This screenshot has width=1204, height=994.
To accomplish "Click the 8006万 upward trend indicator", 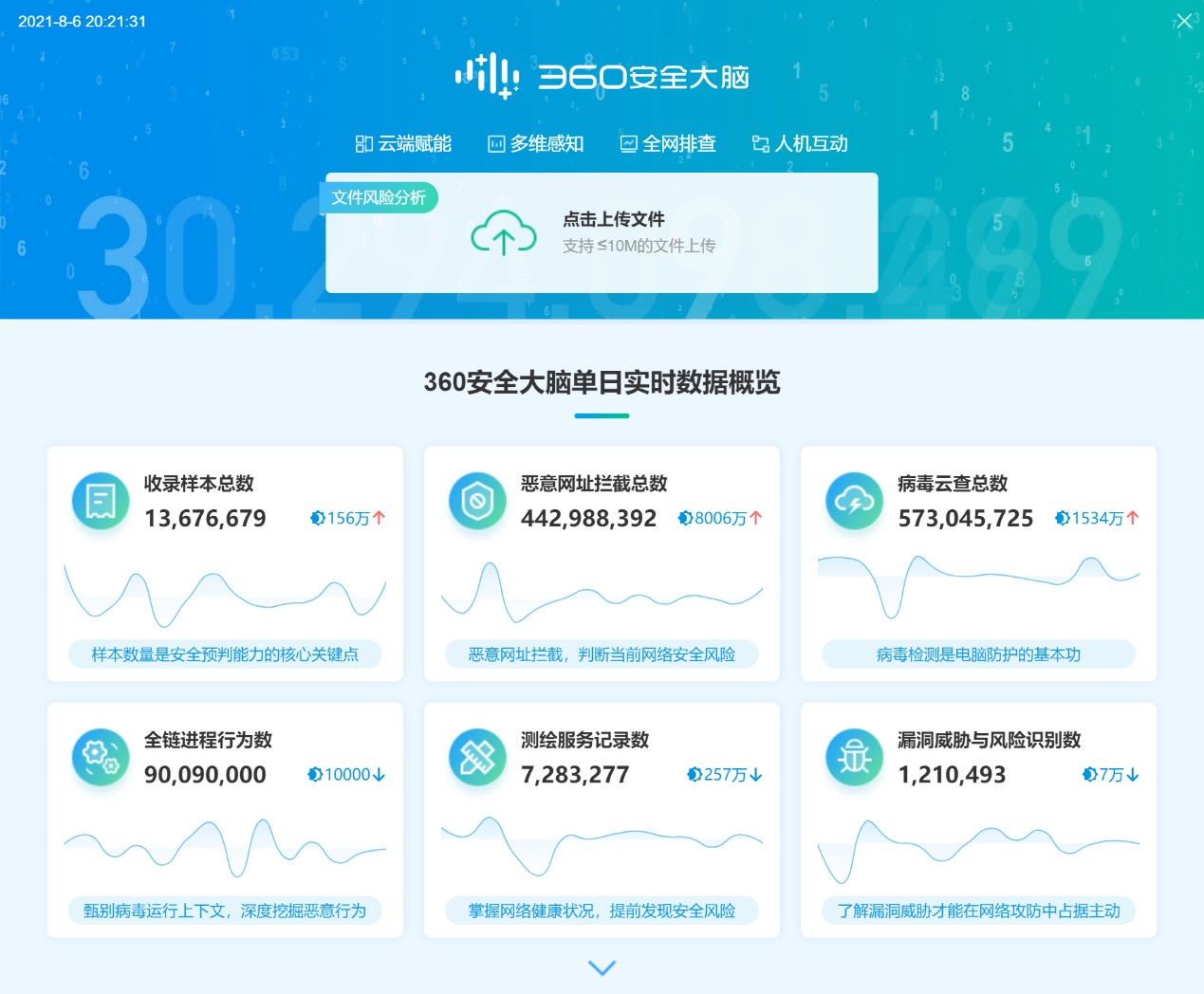I will pos(721,518).
